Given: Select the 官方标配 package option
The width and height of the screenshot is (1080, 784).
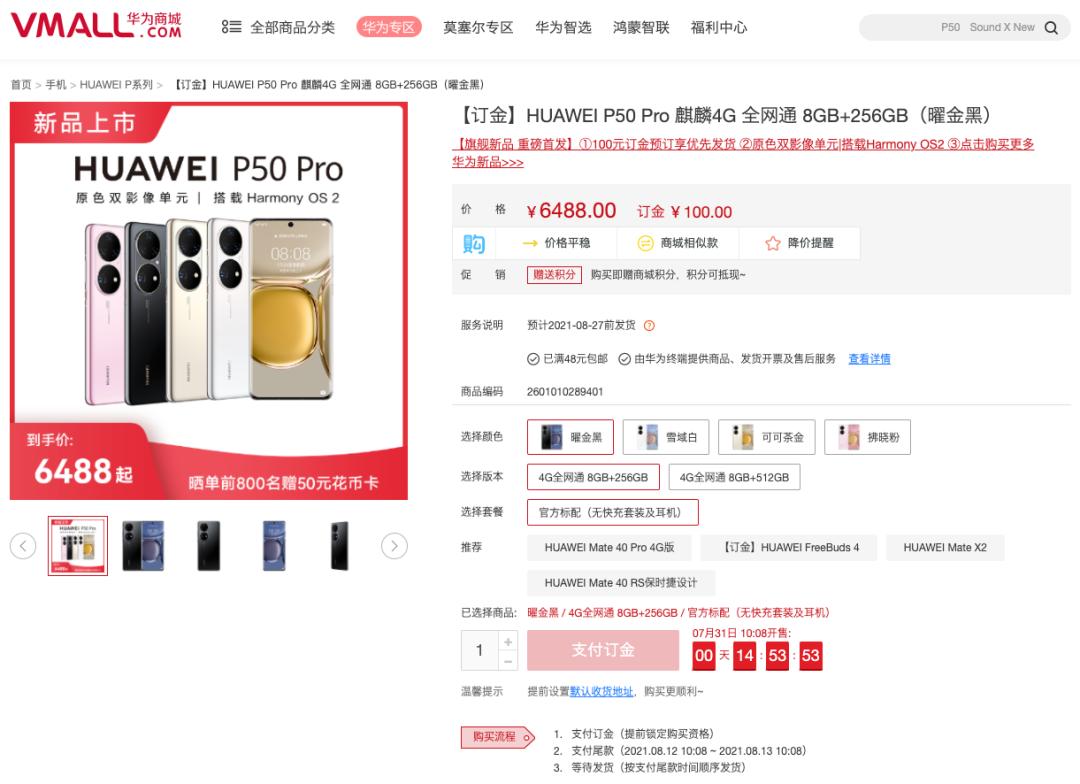Looking at the screenshot, I should (x=612, y=512).
